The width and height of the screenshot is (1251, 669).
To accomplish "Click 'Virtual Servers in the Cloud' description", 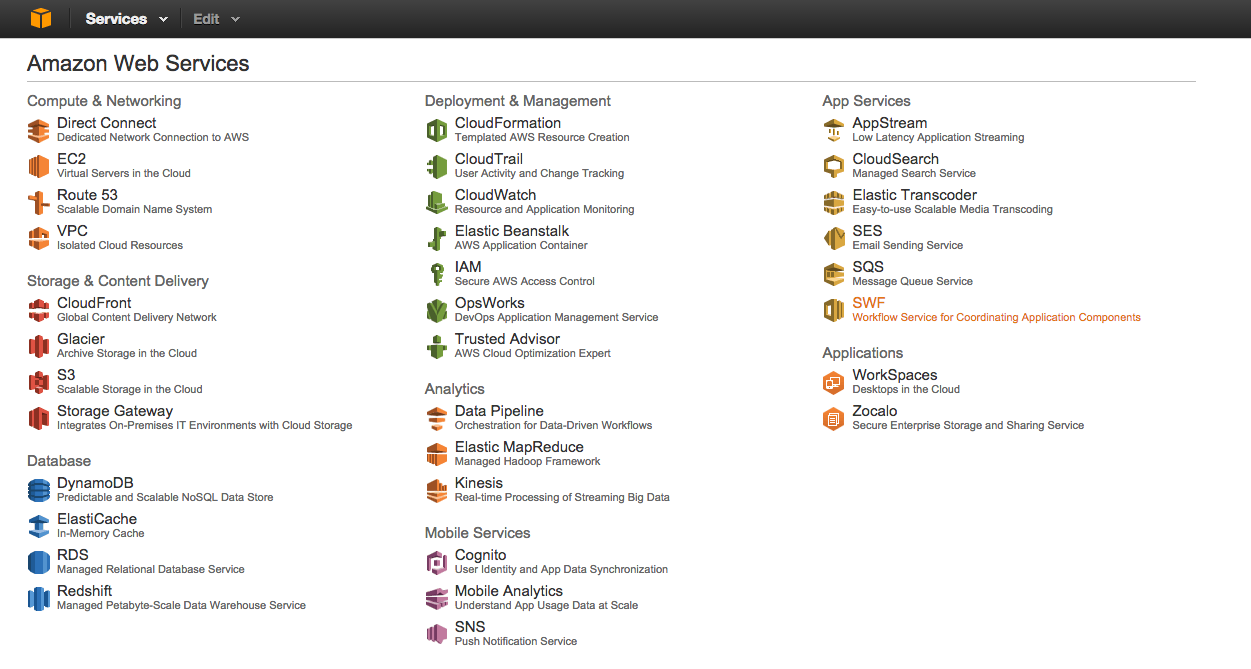I will (124, 173).
